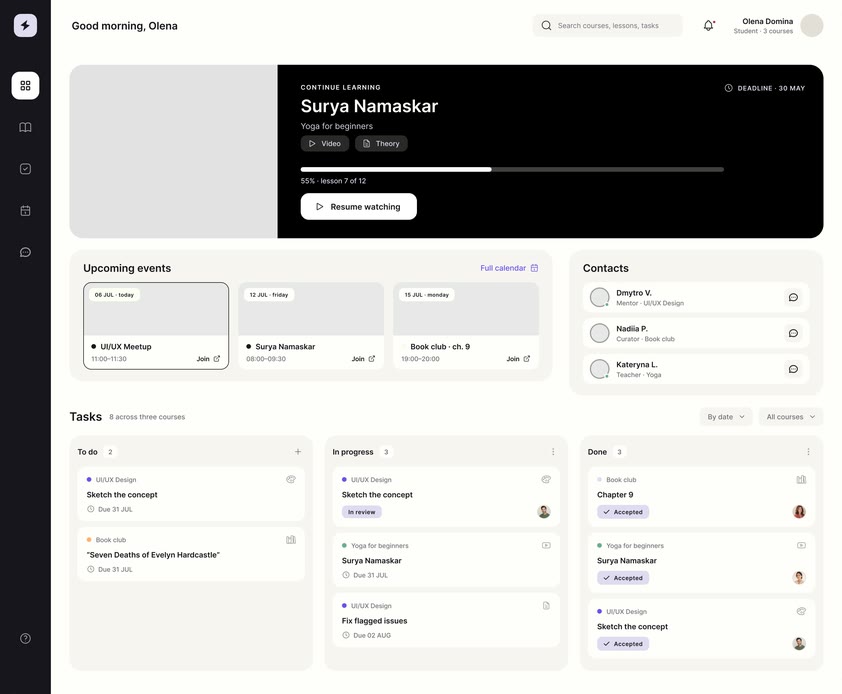Select the UI/UX Meetup event card thumbnail
The height and width of the screenshot is (694, 842).
tap(156, 309)
